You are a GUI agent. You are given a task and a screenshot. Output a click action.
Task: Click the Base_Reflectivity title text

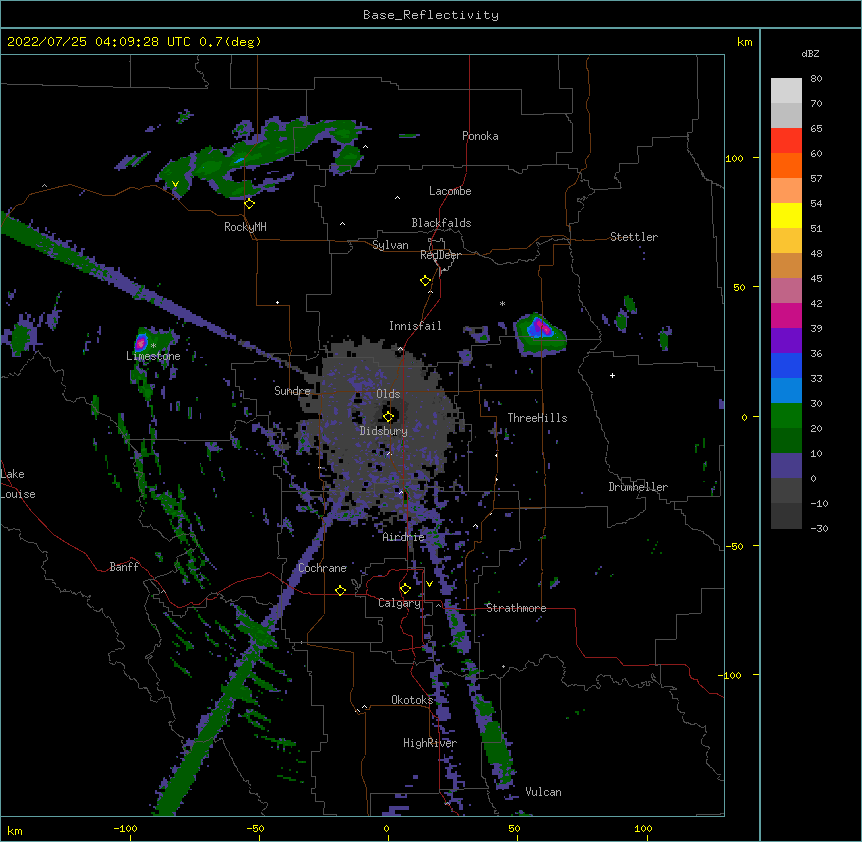[431, 15]
